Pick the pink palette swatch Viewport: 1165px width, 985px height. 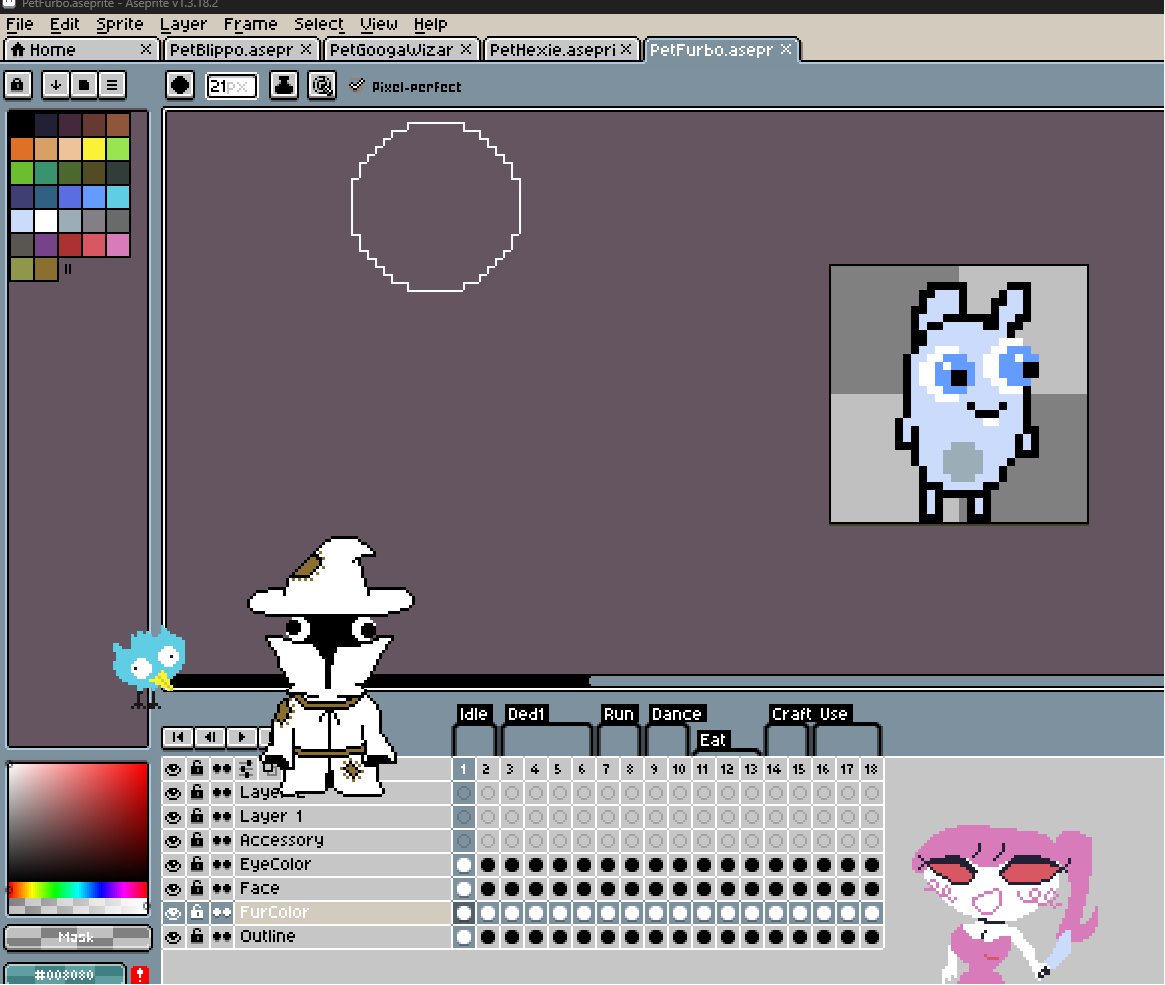[117, 244]
